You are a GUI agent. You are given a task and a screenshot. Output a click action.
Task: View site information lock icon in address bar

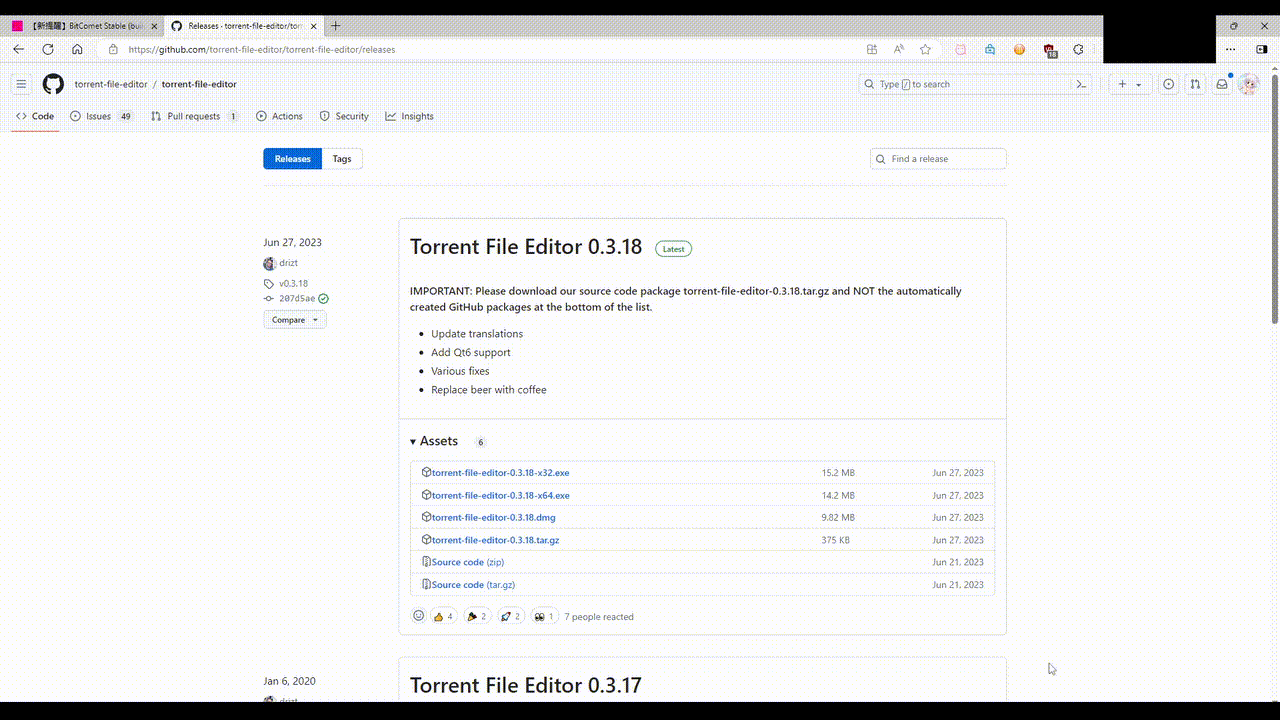click(x=113, y=49)
